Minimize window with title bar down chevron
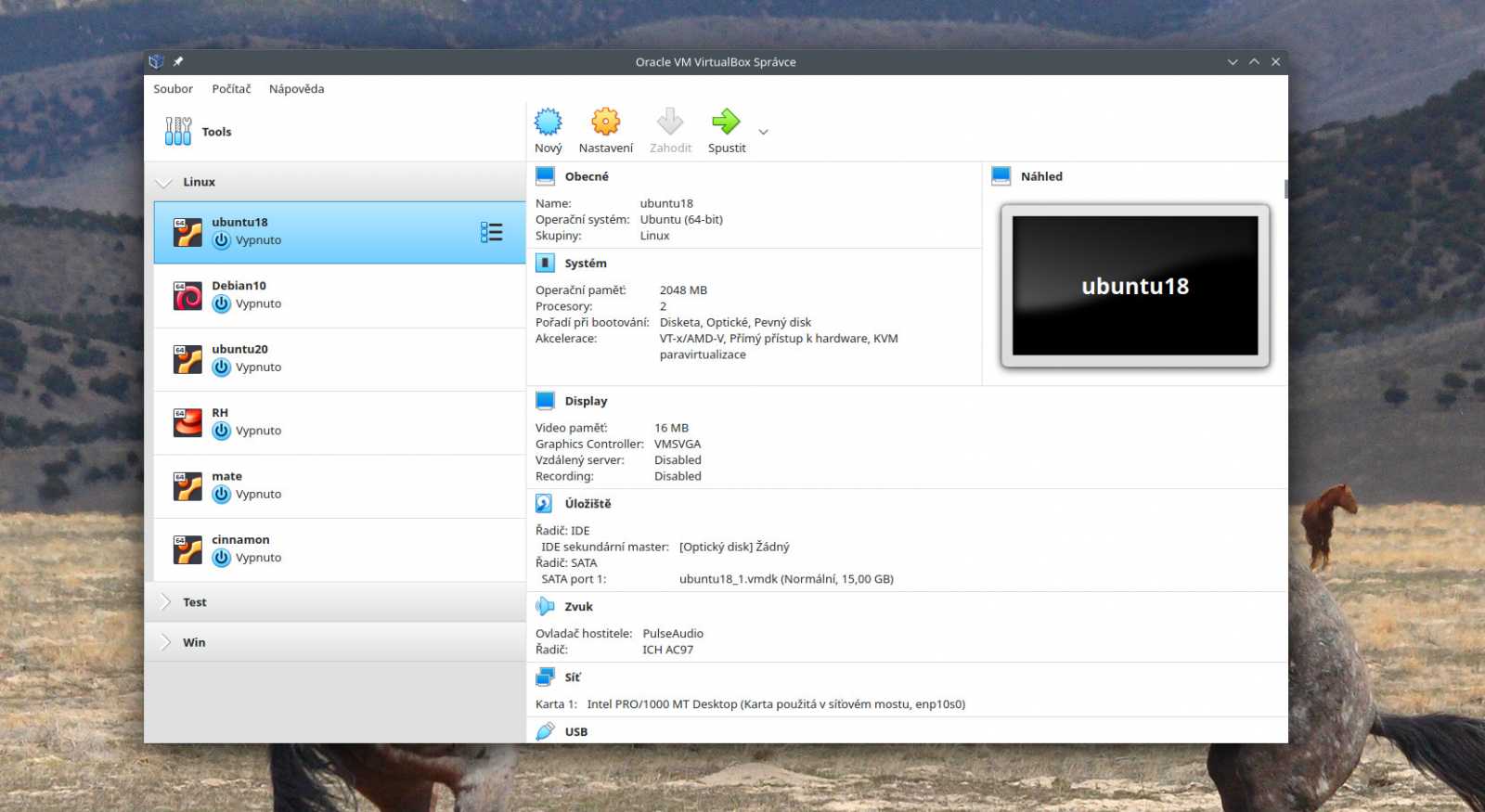1485x812 pixels. [1233, 62]
